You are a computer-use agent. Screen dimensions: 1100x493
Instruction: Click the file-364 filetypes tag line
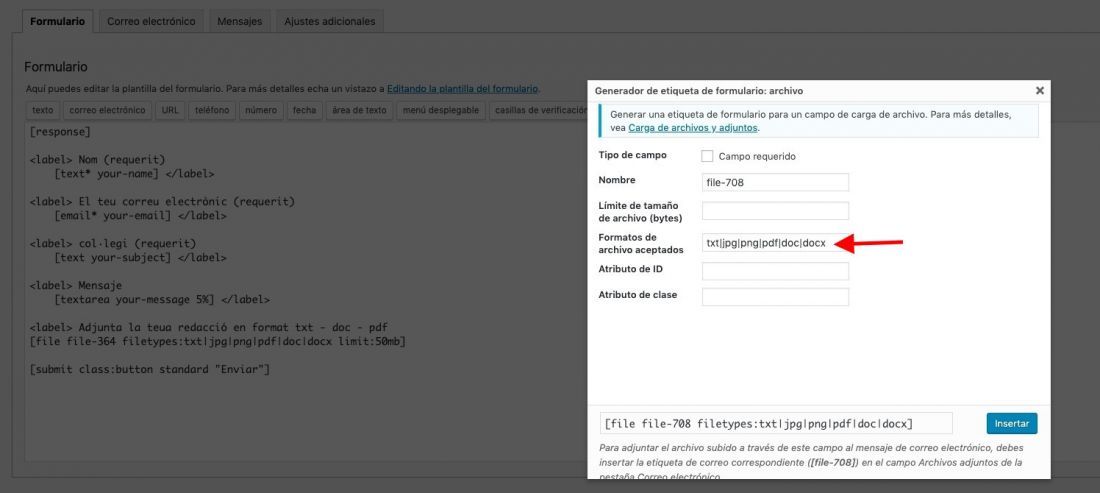217,342
